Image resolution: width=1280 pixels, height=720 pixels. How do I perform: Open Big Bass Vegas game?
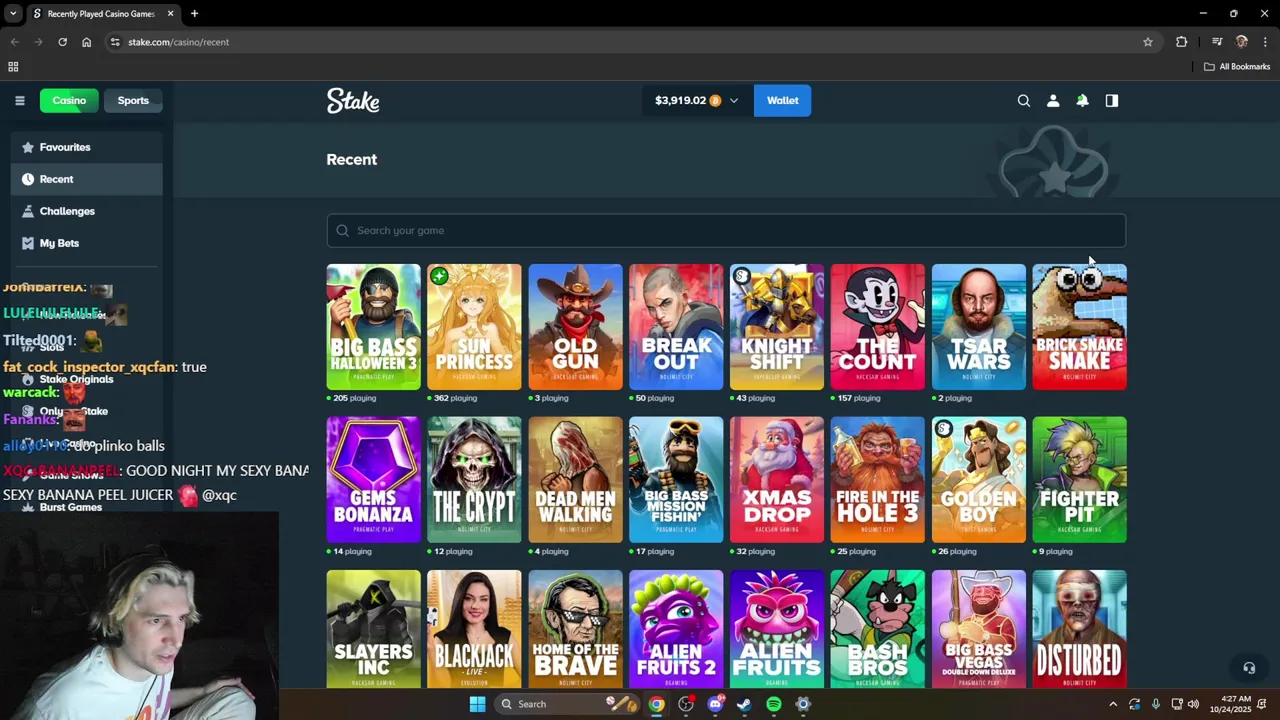979,629
